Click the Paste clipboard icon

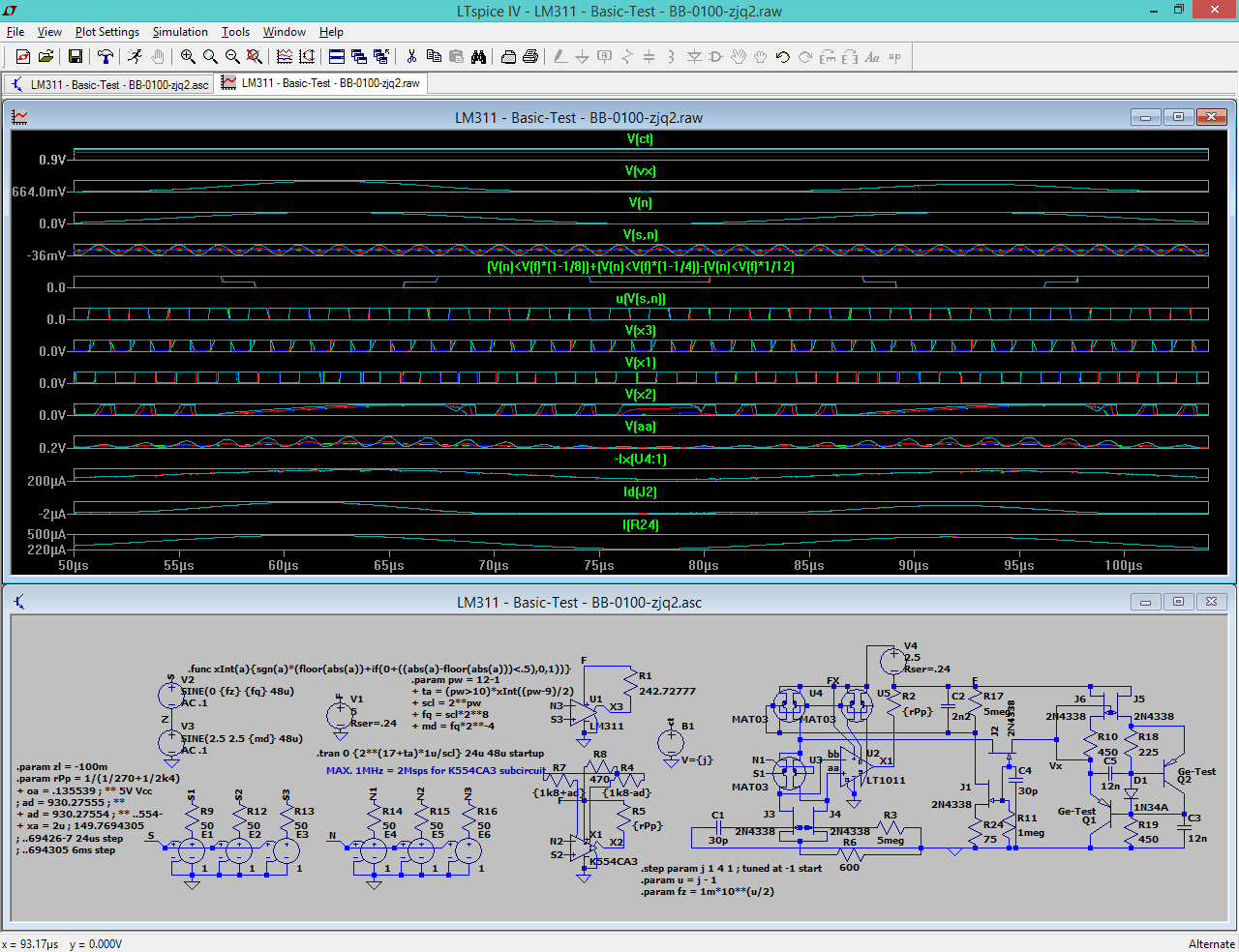456,57
